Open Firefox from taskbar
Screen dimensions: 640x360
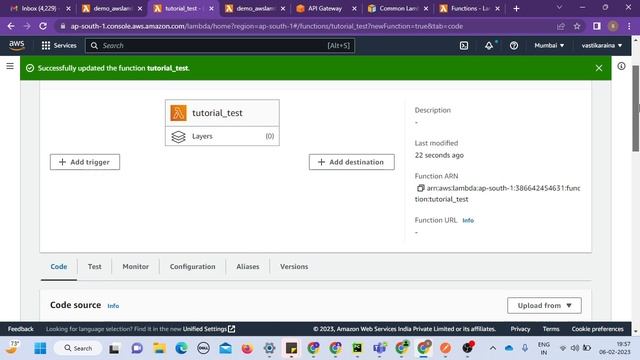(x=247, y=348)
